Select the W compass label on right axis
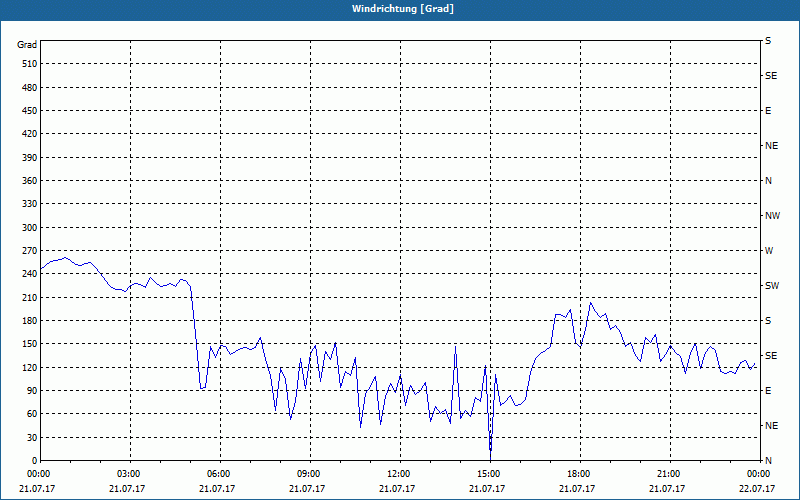Image resolution: width=800 pixels, height=500 pixels. (769, 251)
